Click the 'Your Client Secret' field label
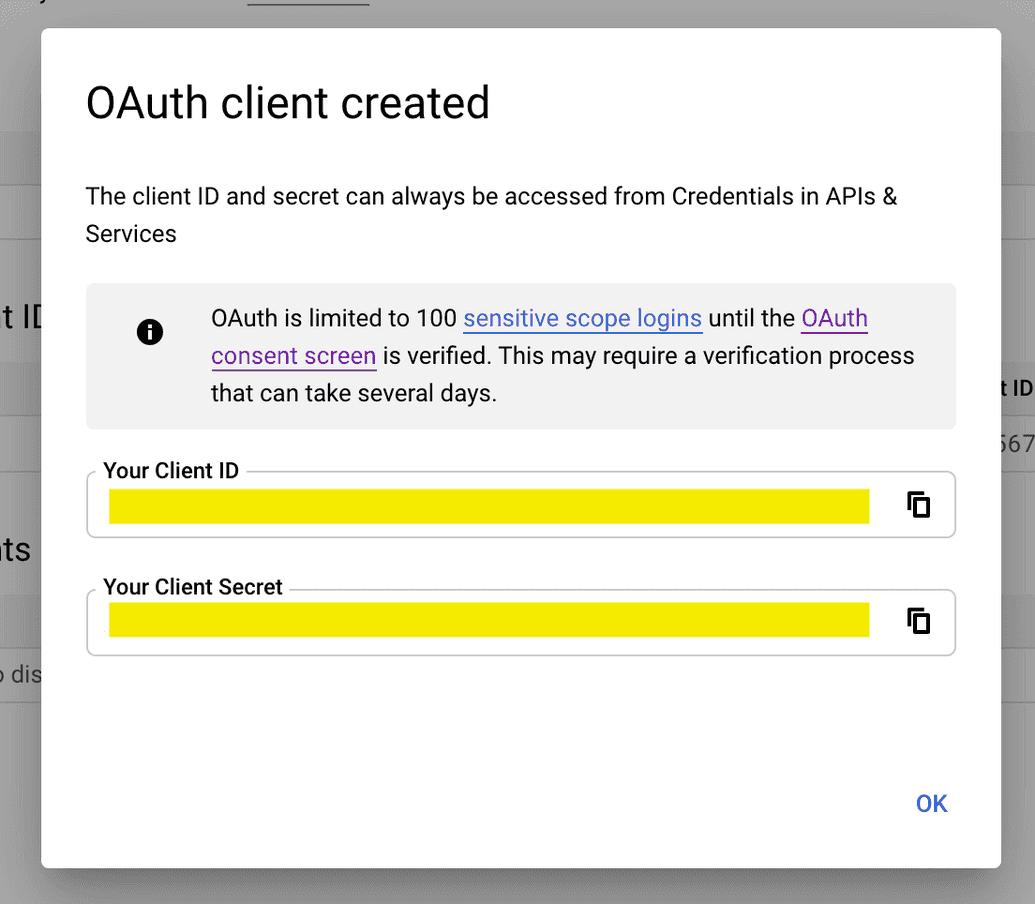 point(193,587)
